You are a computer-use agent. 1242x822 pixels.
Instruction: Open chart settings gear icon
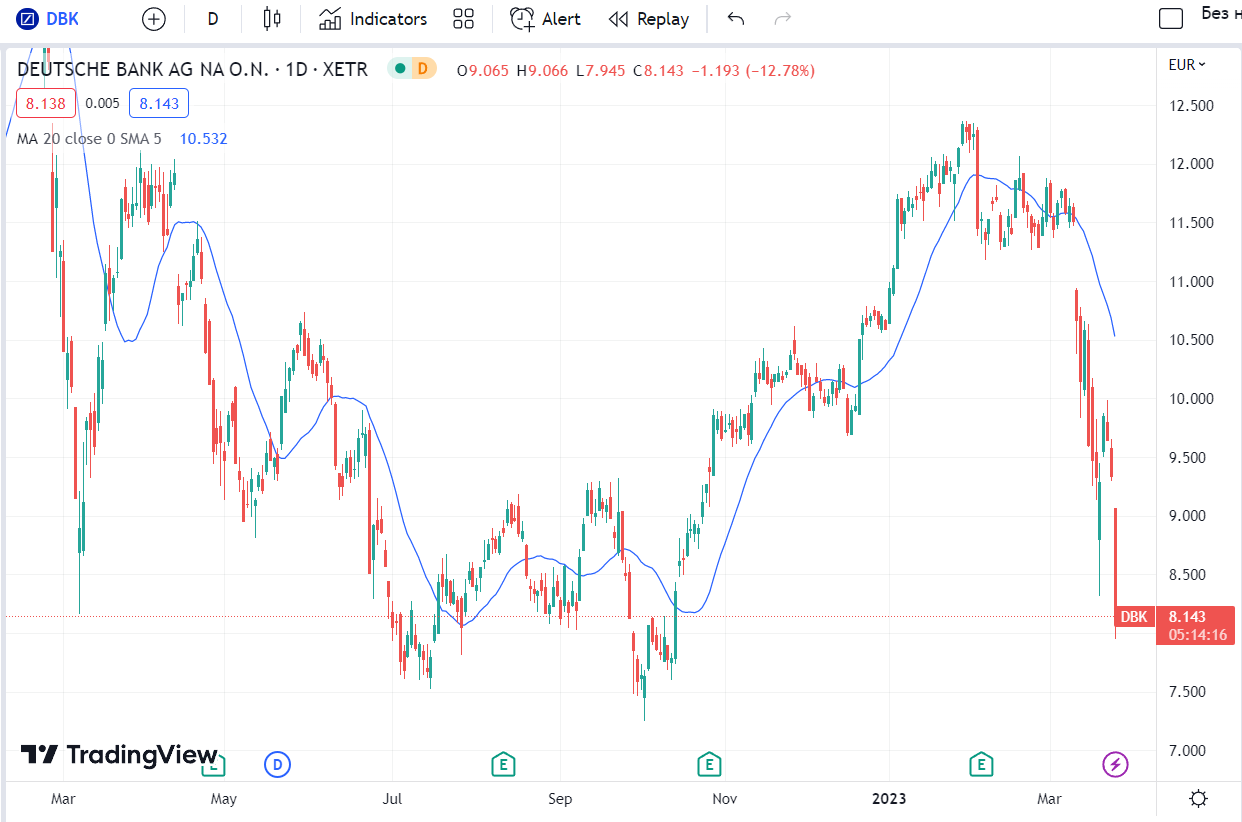1198,798
